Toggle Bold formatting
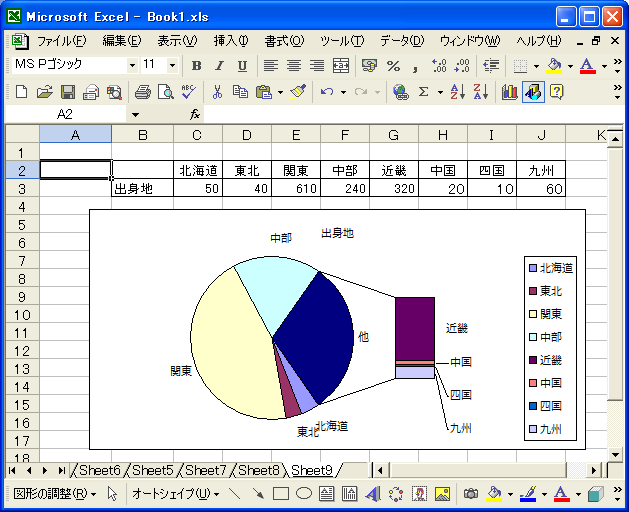This screenshot has width=629, height=512. 196,65
